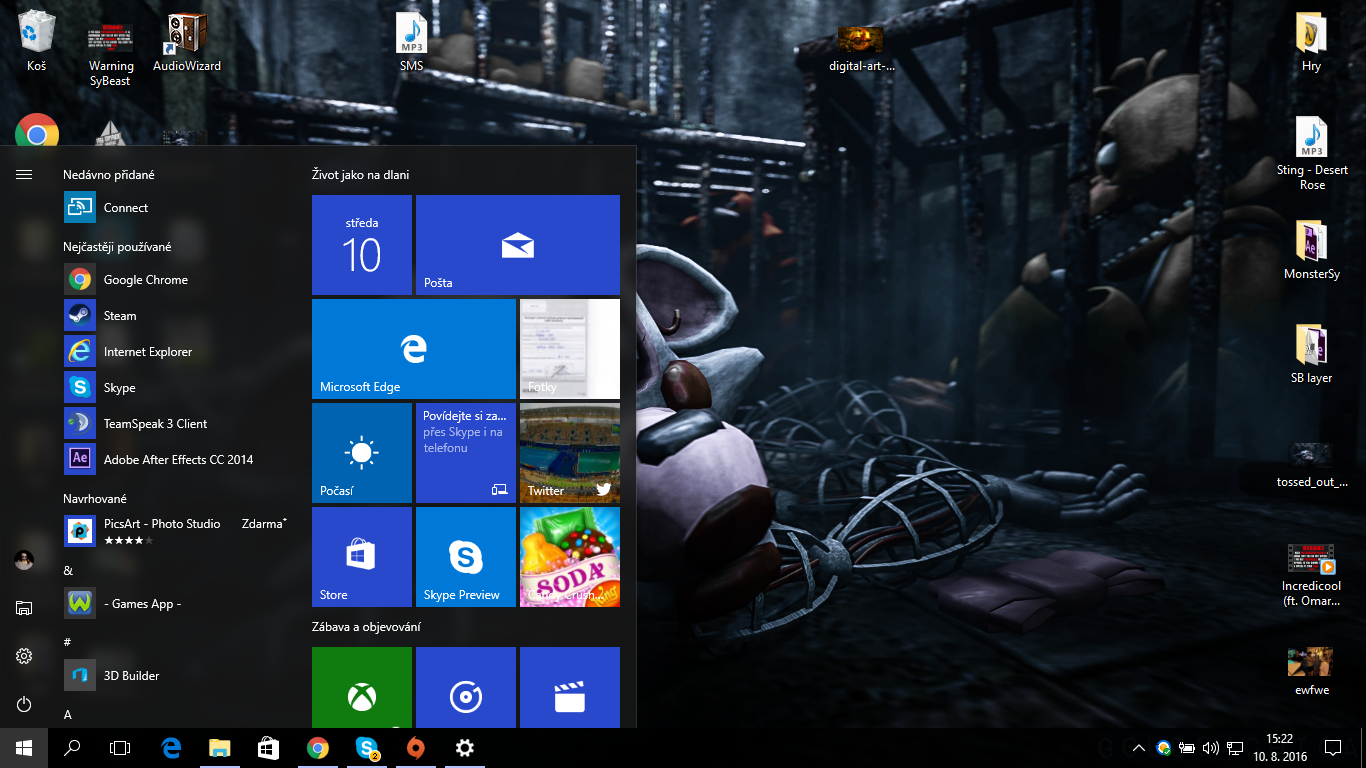1366x768 pixels.
Task: Click the '&' alphabet section header
Action: coord(68,570)
